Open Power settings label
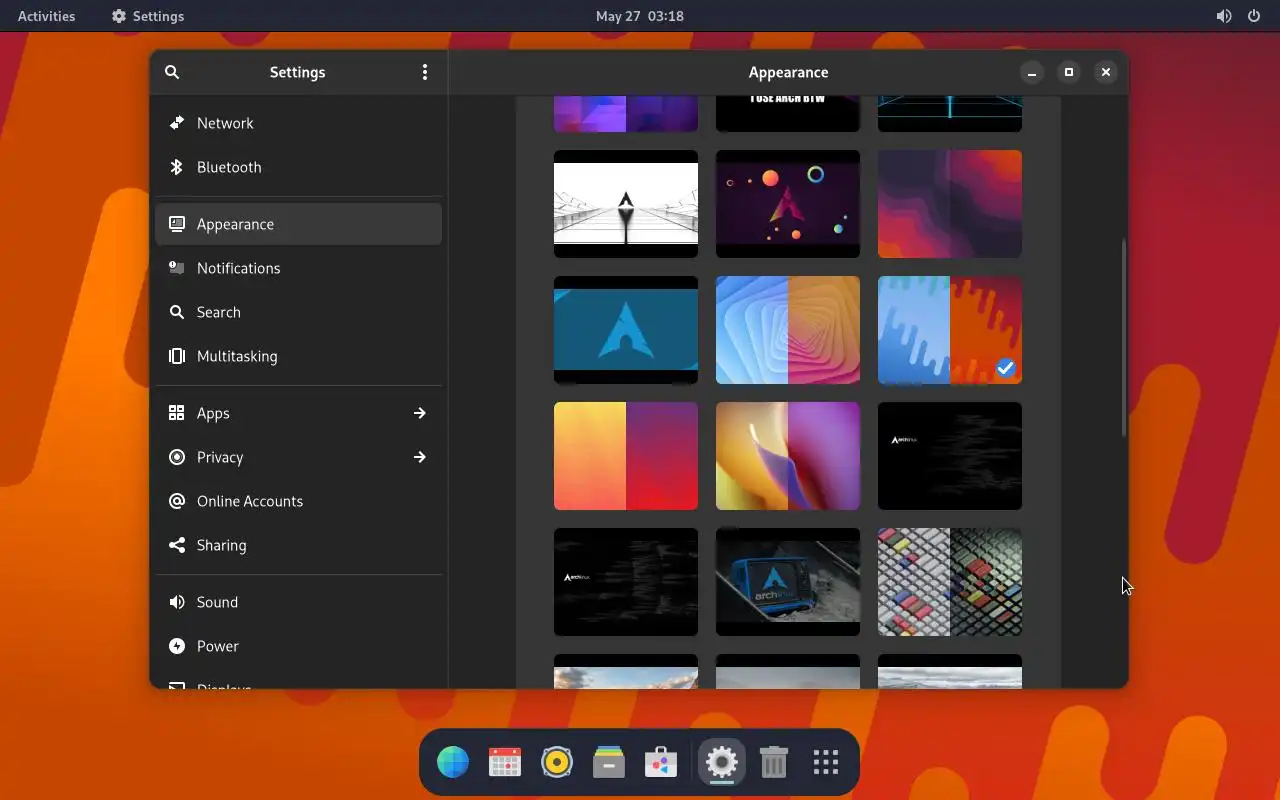The width and height of the screenshot is (1280, 800). pyautogui.click(x=218, y=646)
